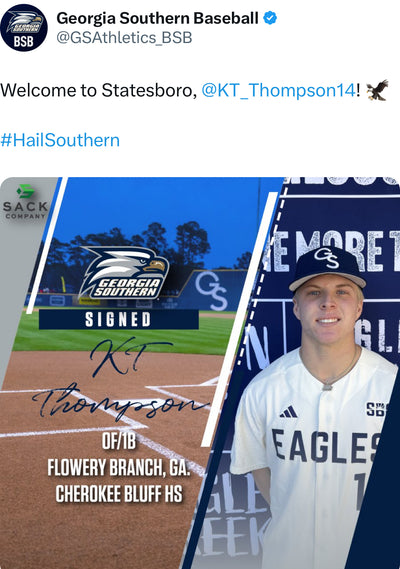Click the eagle emoji in the tweet
Screen dimensions: 400x569
pyautogui.click(x=377, y=90)
